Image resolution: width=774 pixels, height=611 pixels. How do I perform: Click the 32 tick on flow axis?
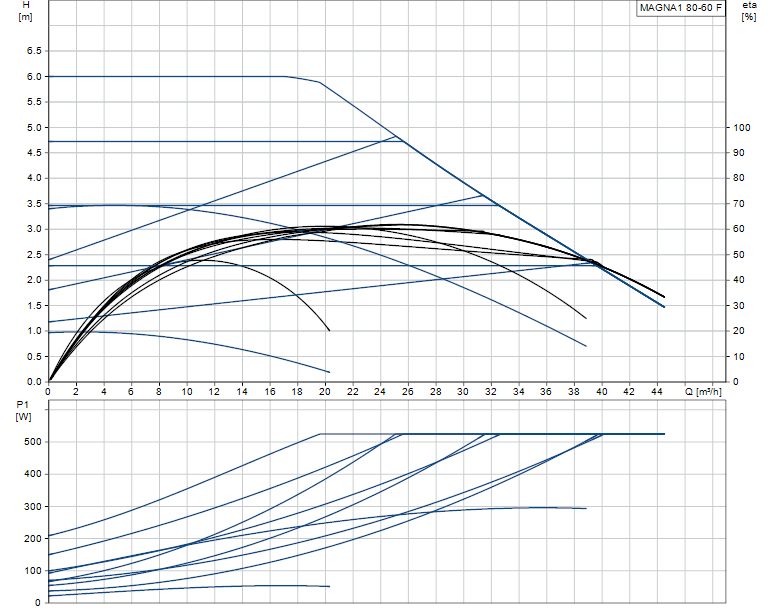pyautogui.click(x=491, y=391)
